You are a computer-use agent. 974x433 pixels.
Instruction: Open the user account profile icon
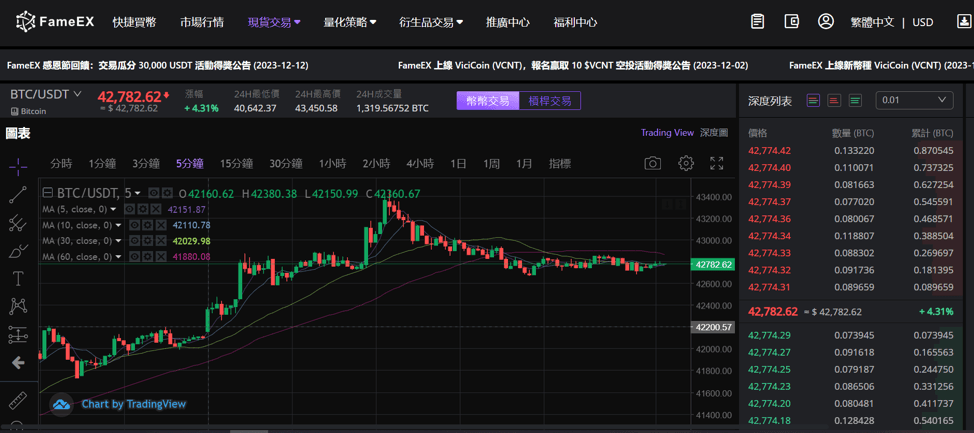[825, 21]
